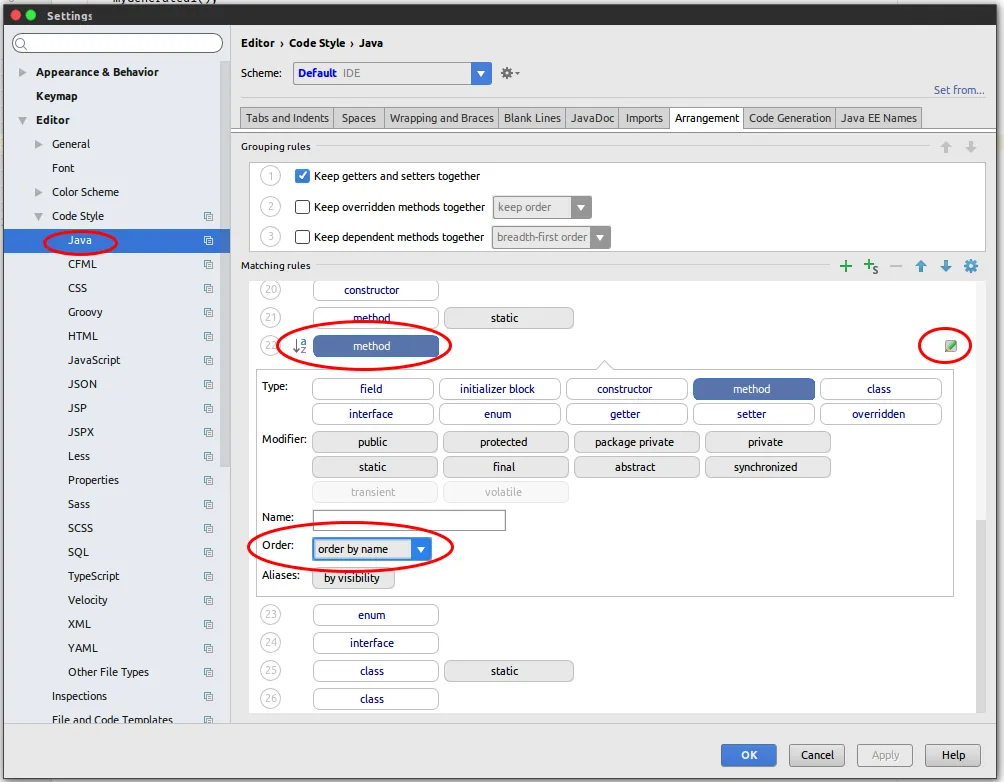The width and height of the screenshot is (1004, 782).
Task: Click copy icon next to CFML
Action: click(x=208, y=265)
